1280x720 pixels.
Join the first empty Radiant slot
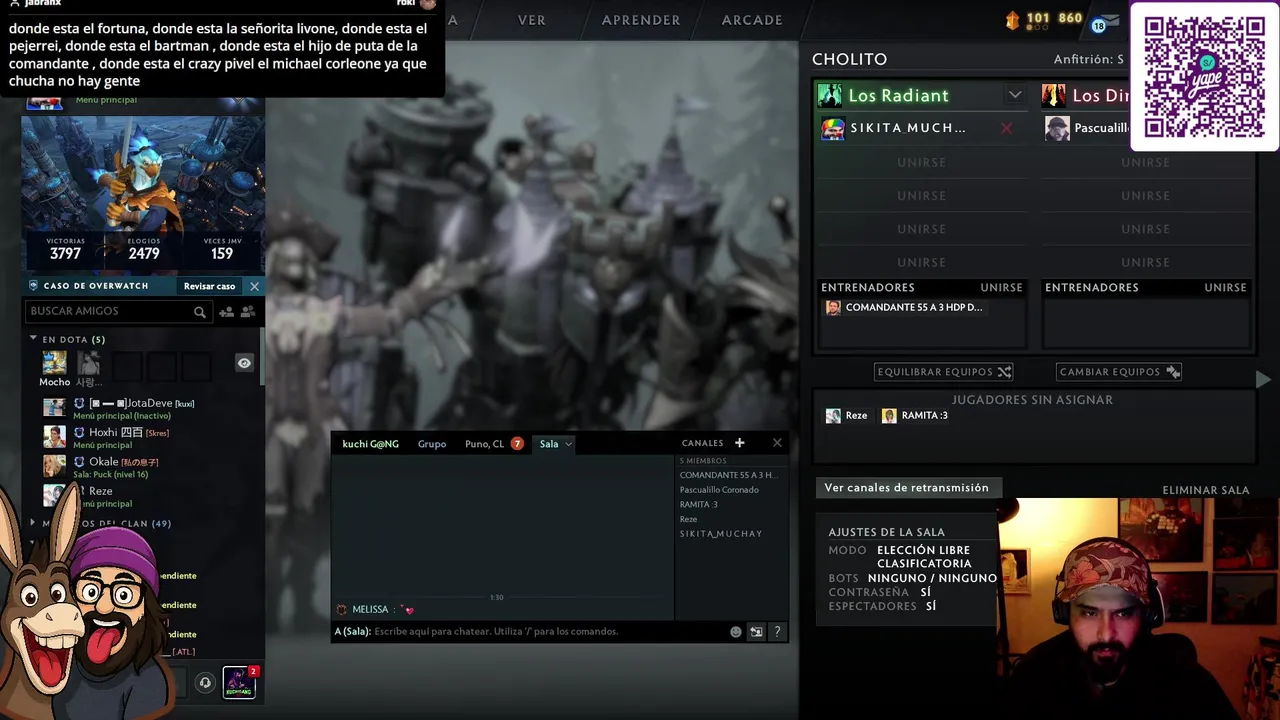[x=922, y=162]
